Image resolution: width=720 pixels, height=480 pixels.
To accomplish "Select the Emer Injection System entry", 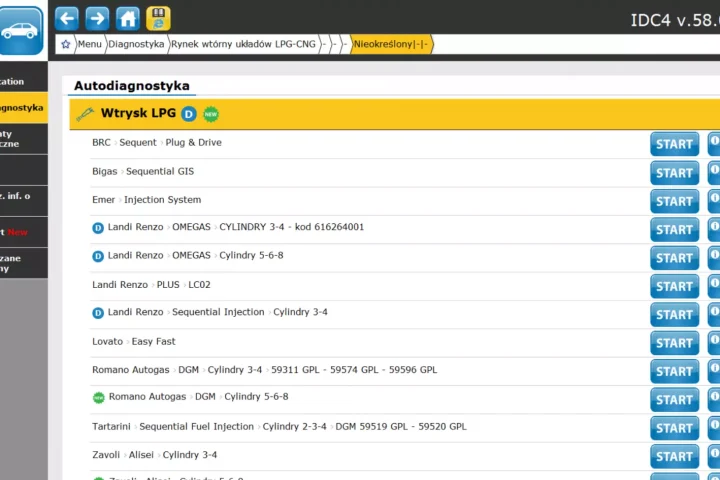I will click(x=146, y=200).
